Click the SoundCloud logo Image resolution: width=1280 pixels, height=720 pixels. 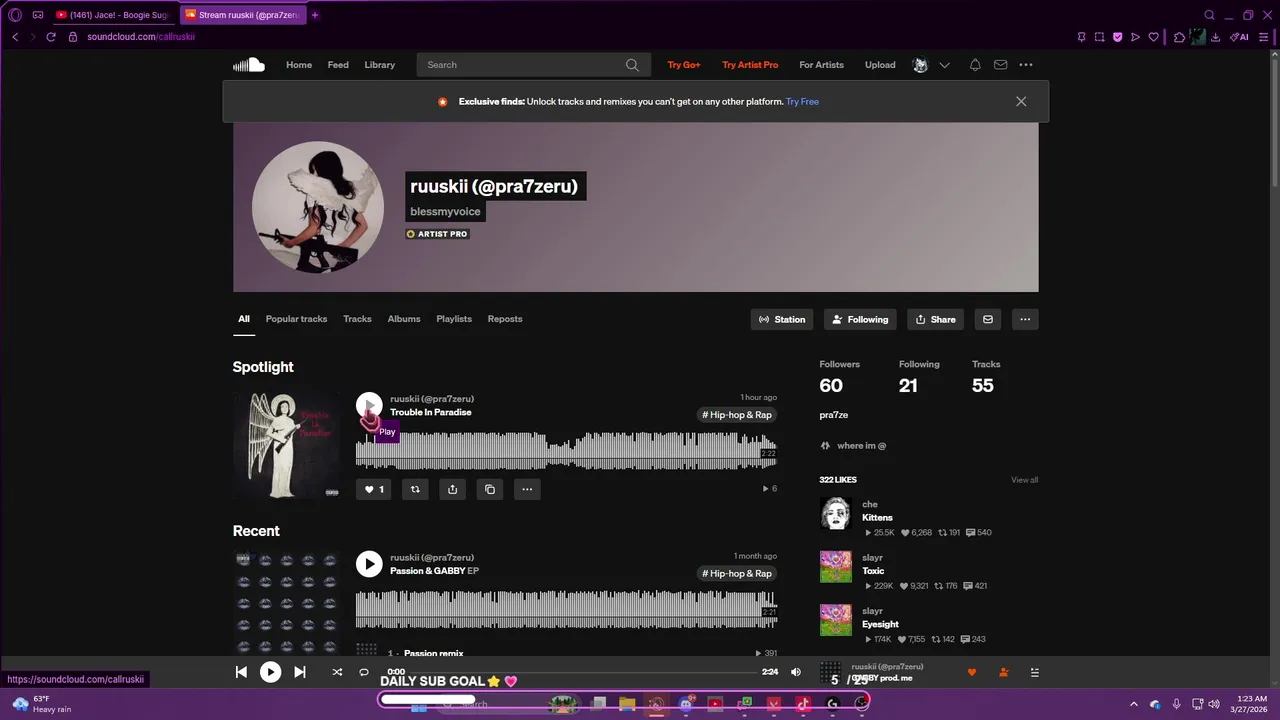(x=249, y=65)
